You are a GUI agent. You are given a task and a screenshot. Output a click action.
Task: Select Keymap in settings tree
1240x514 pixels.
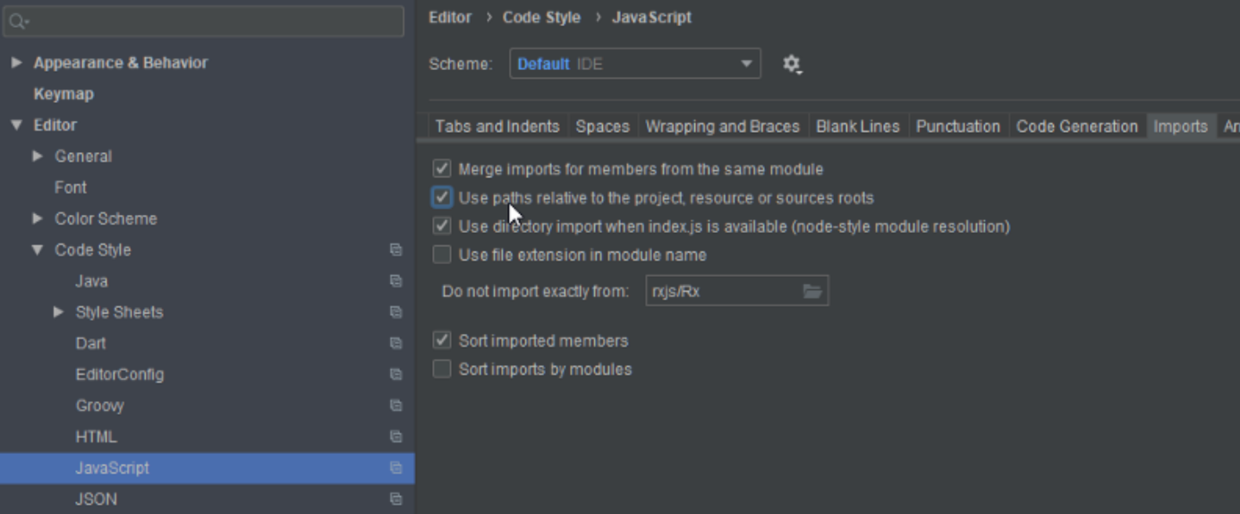[63, 94]
